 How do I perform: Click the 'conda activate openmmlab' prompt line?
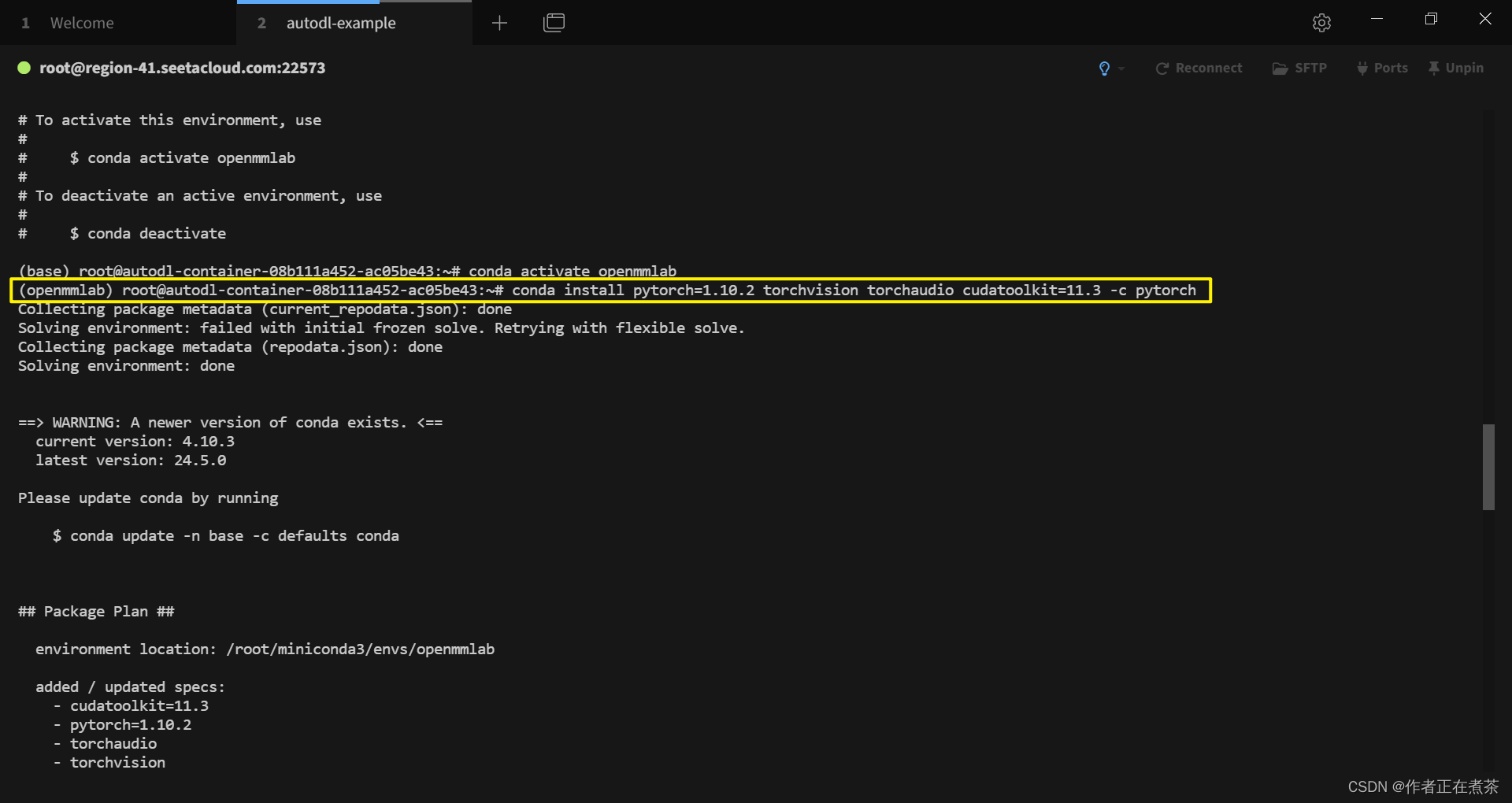tap(347, 271)
